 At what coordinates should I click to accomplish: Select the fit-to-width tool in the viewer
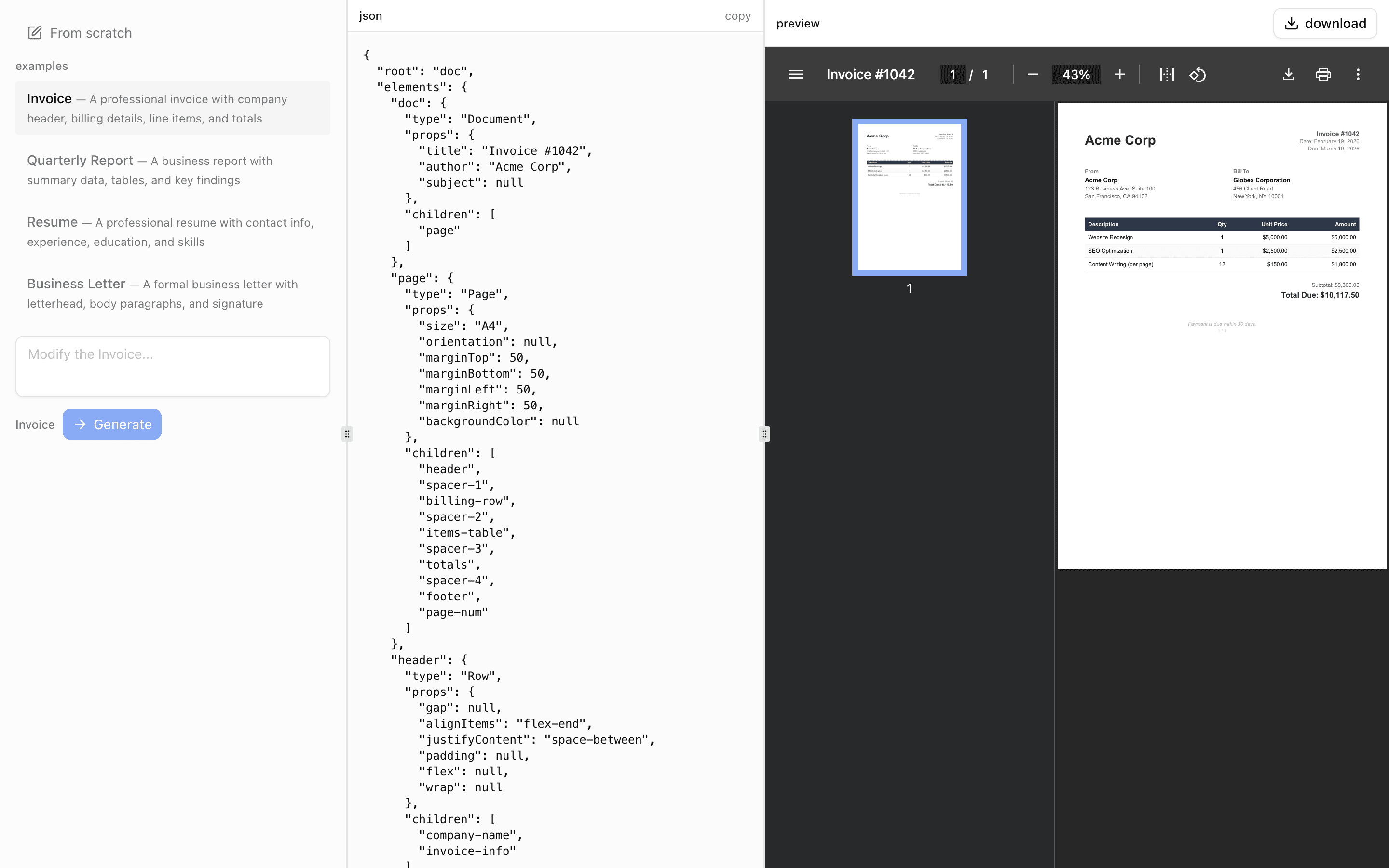click(x=1167, y=74)
